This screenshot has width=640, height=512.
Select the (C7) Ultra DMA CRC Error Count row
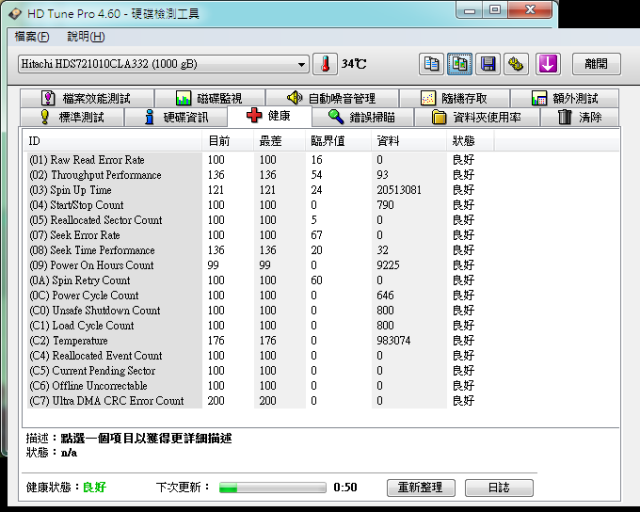261,401
